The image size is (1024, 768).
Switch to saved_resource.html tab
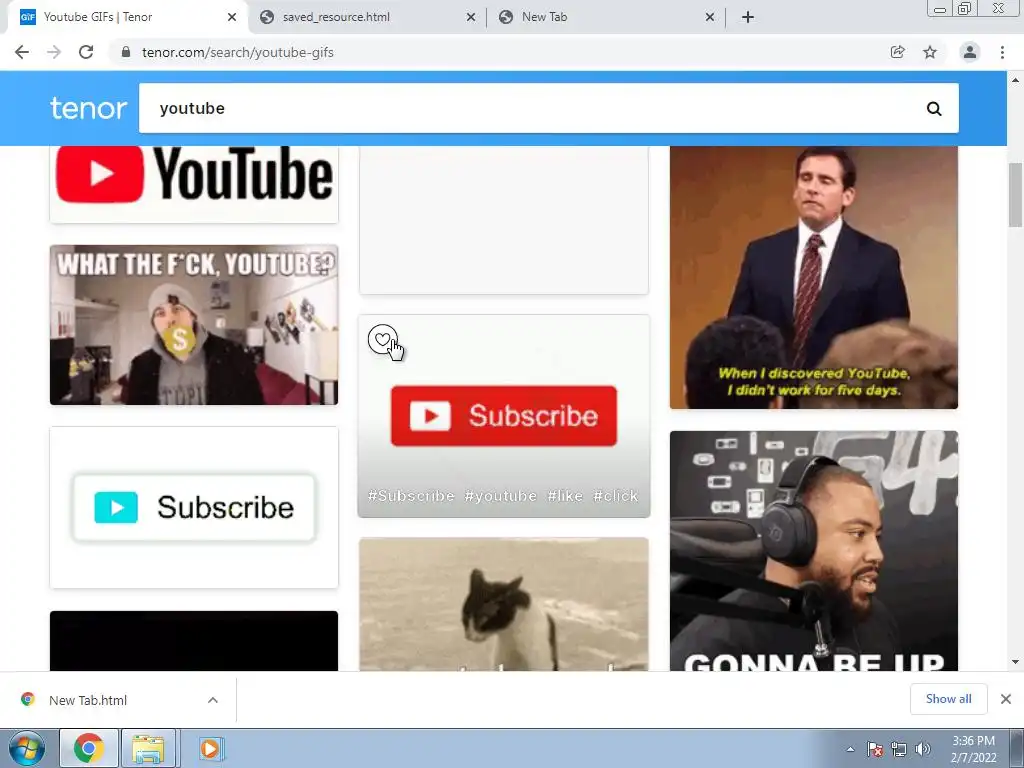coord(367,17)
